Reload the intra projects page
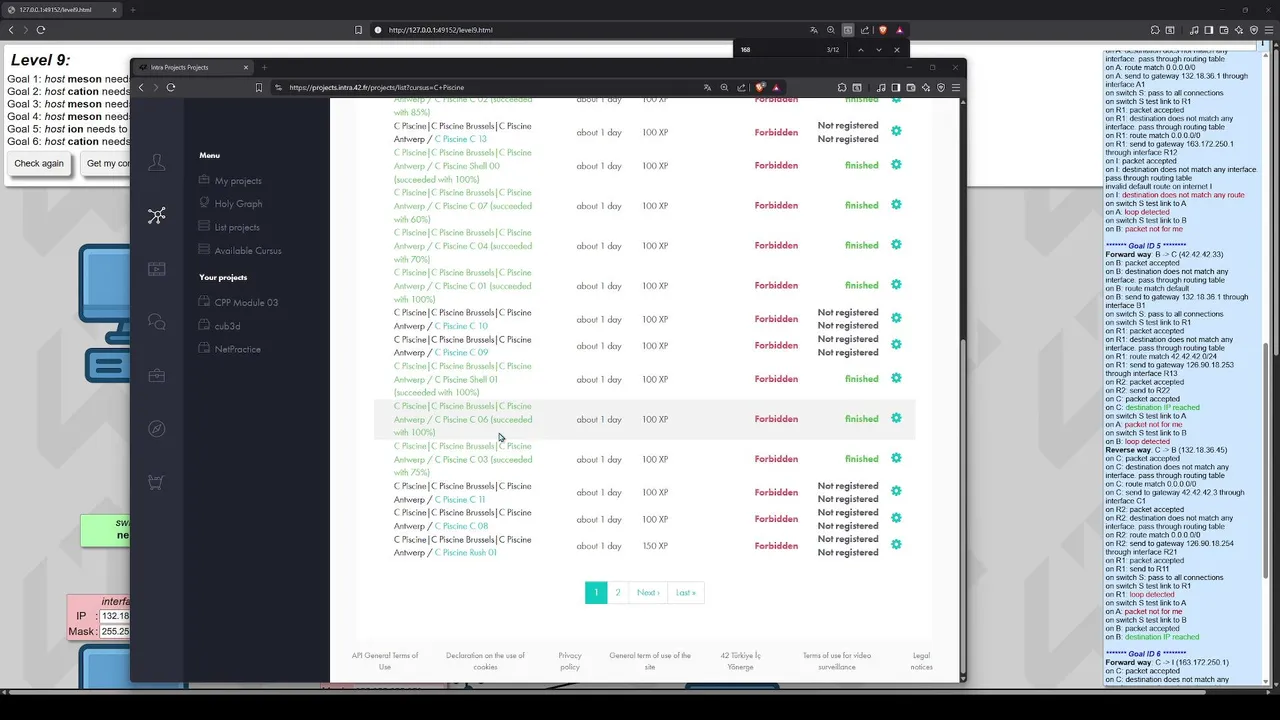Image resolution: width=1280 pixels, height=720 pixels. click(x=171, y=87)
